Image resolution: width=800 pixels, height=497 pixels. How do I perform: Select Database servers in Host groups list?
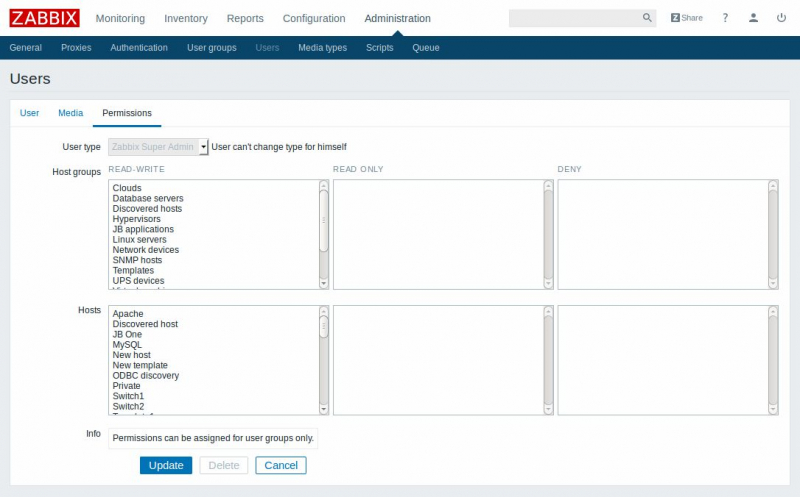pos(148,199)
